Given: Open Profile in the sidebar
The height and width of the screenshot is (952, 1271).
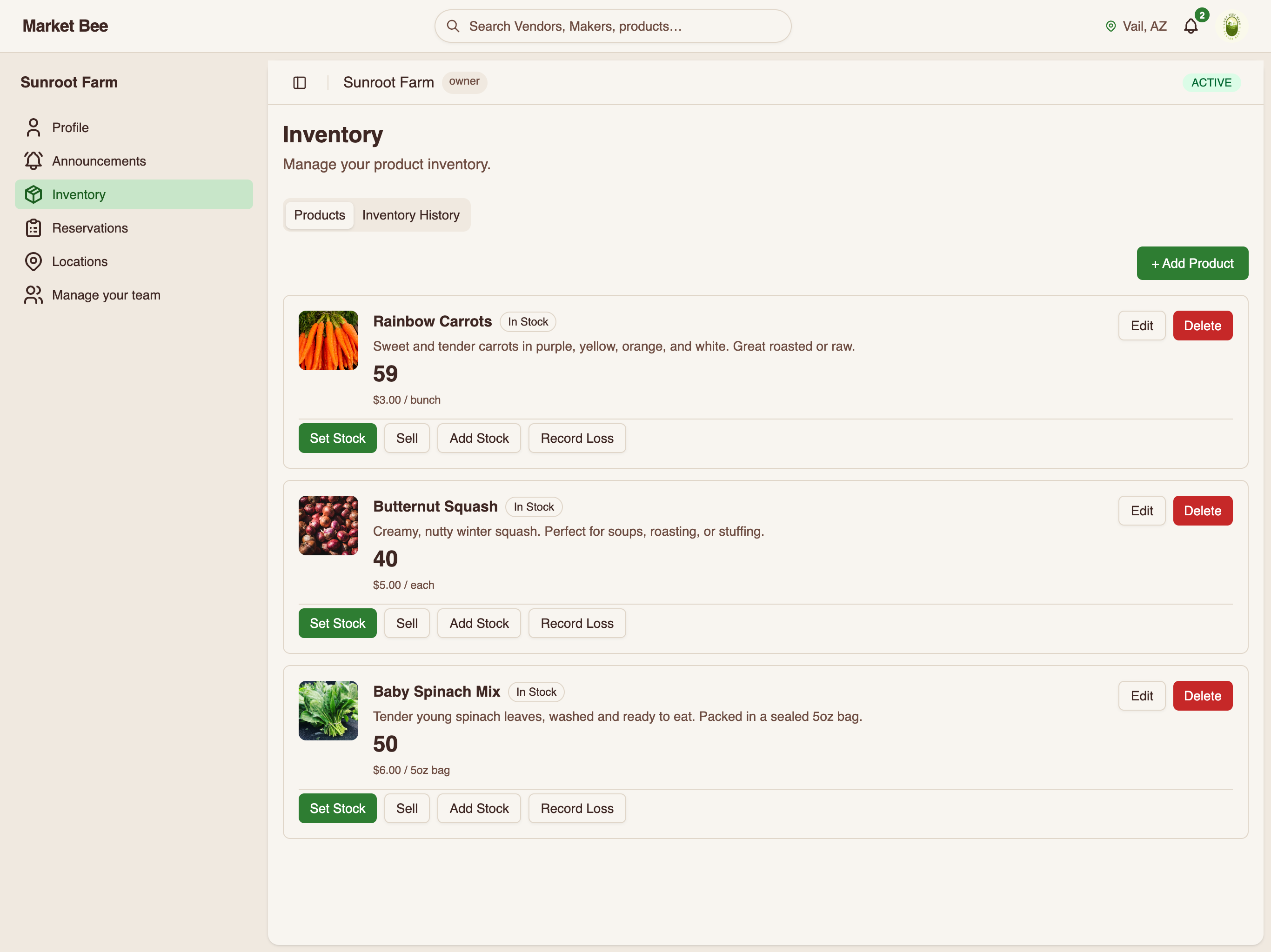Looking at the screenshot, I should tap(134, 127).
